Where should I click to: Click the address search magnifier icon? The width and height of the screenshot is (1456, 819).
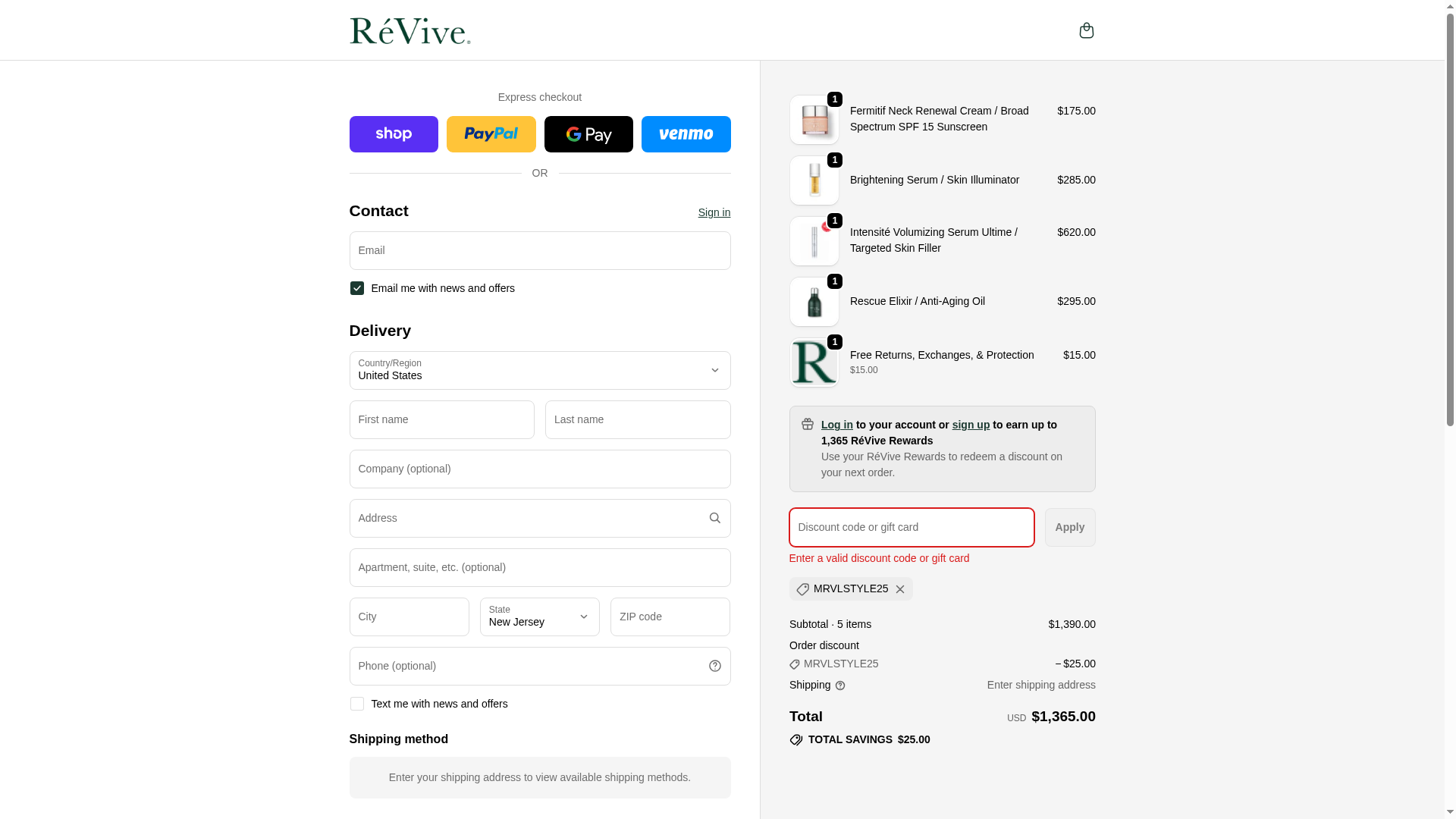pos(714,518)
